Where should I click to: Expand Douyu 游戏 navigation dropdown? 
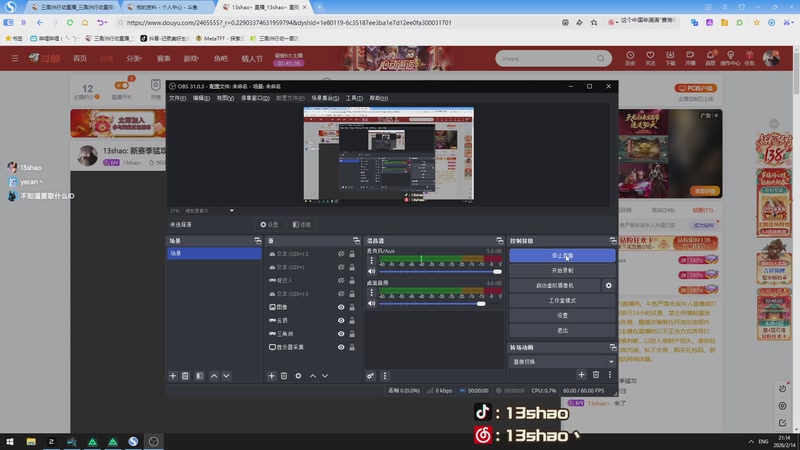point(191,59)
